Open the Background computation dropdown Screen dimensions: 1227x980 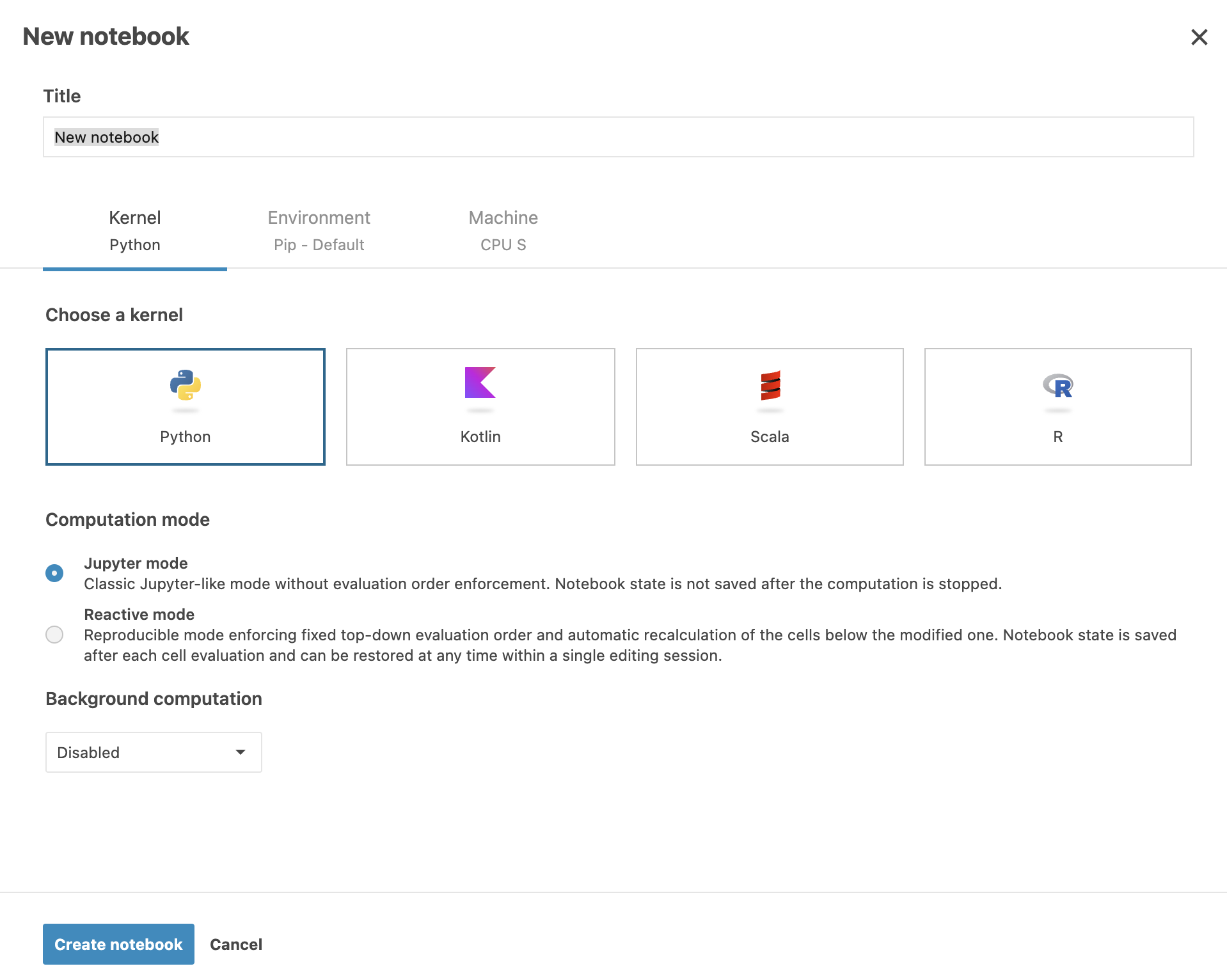pyautogui.click(x=154, y=752)
